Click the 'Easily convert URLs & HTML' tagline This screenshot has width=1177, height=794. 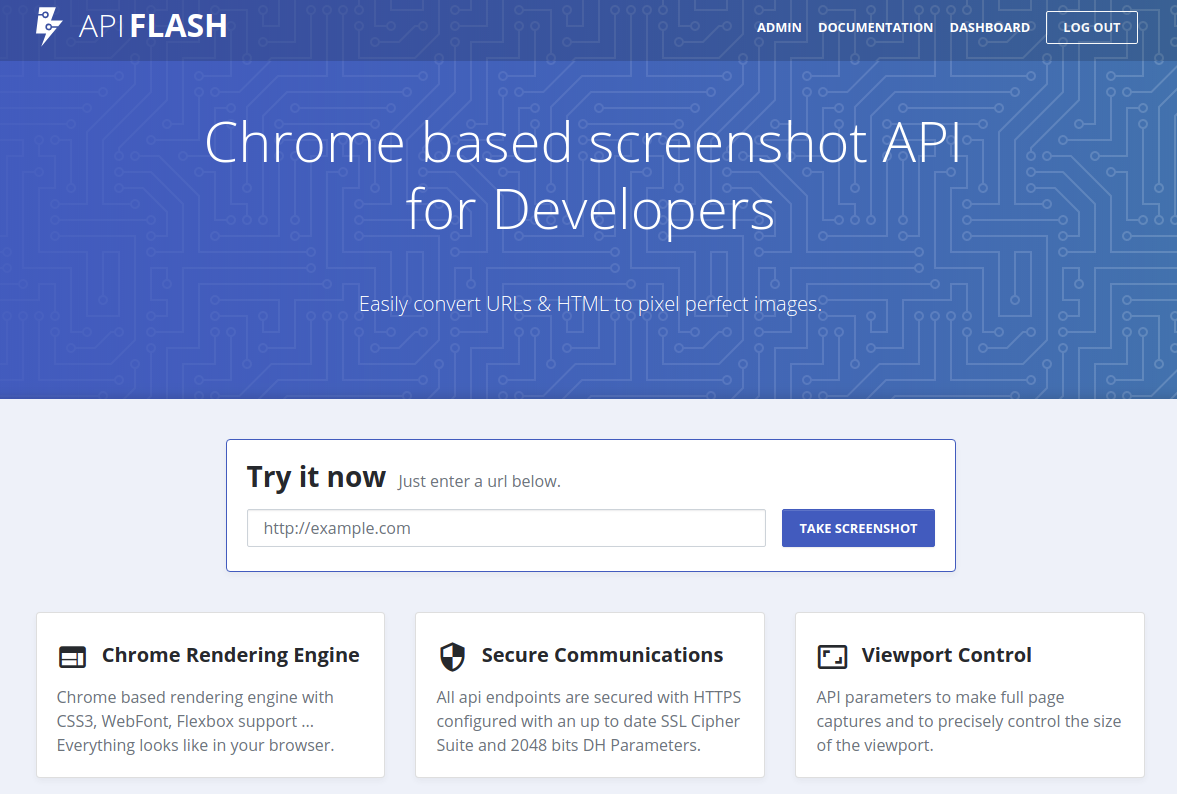[590, 304]
